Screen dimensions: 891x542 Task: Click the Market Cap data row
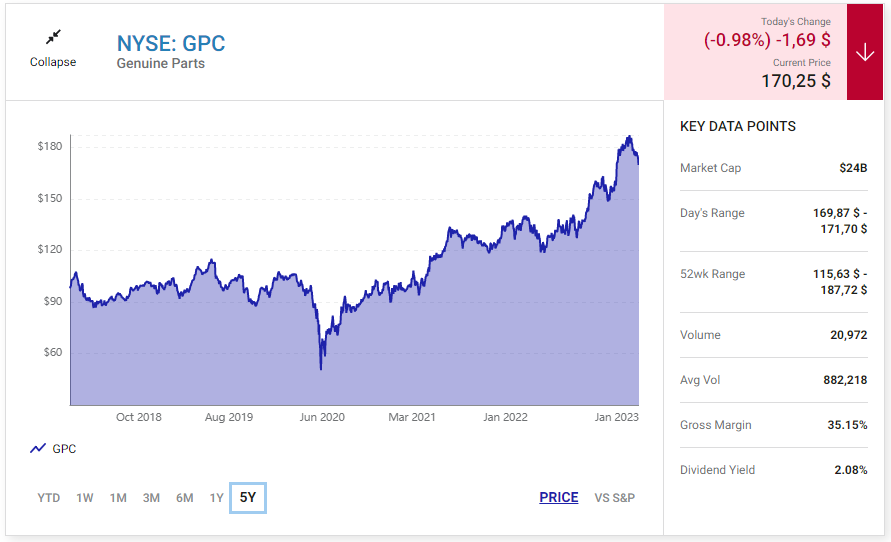coord(773,168)
